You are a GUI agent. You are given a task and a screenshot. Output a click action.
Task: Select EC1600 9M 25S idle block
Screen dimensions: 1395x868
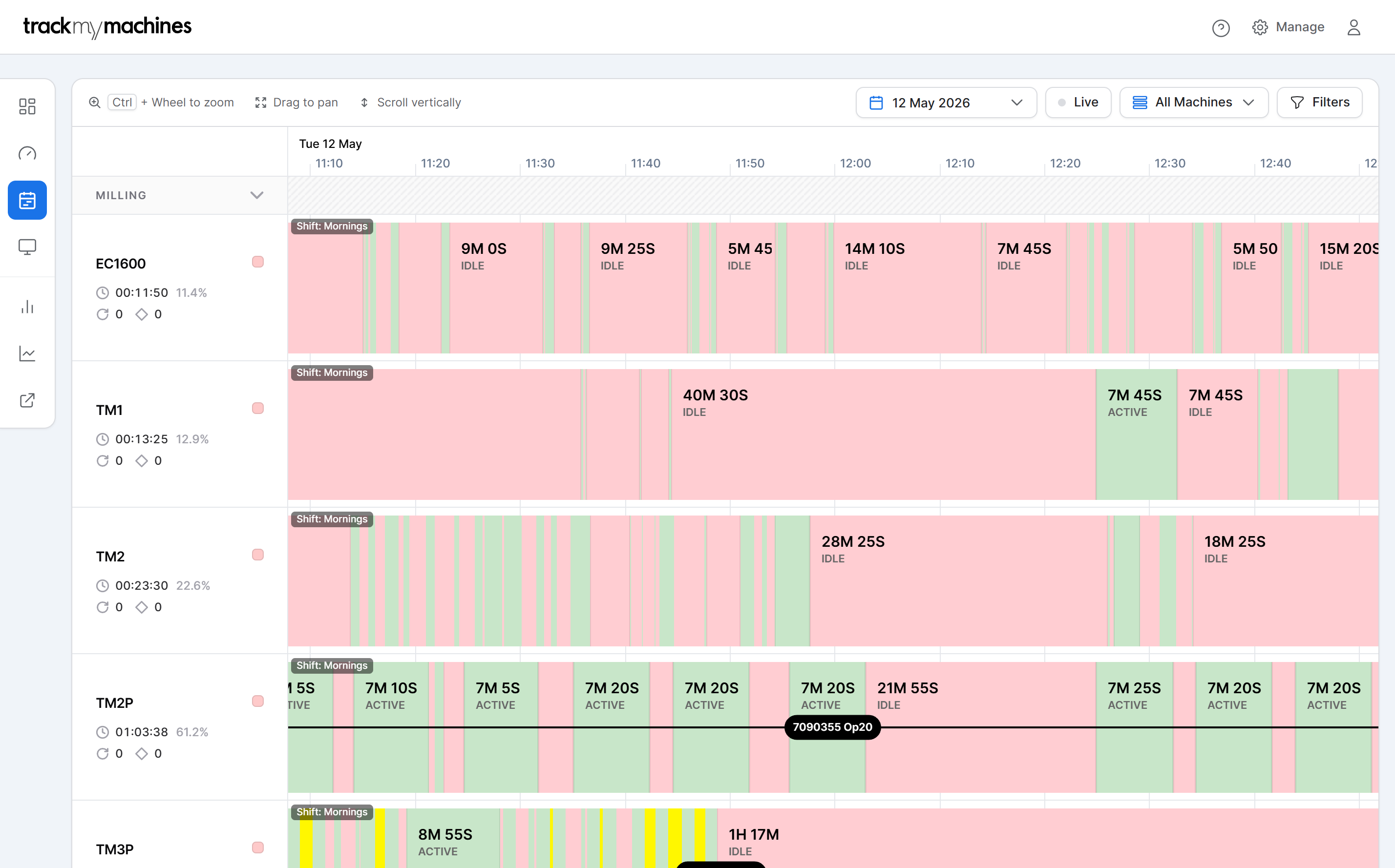638,288
